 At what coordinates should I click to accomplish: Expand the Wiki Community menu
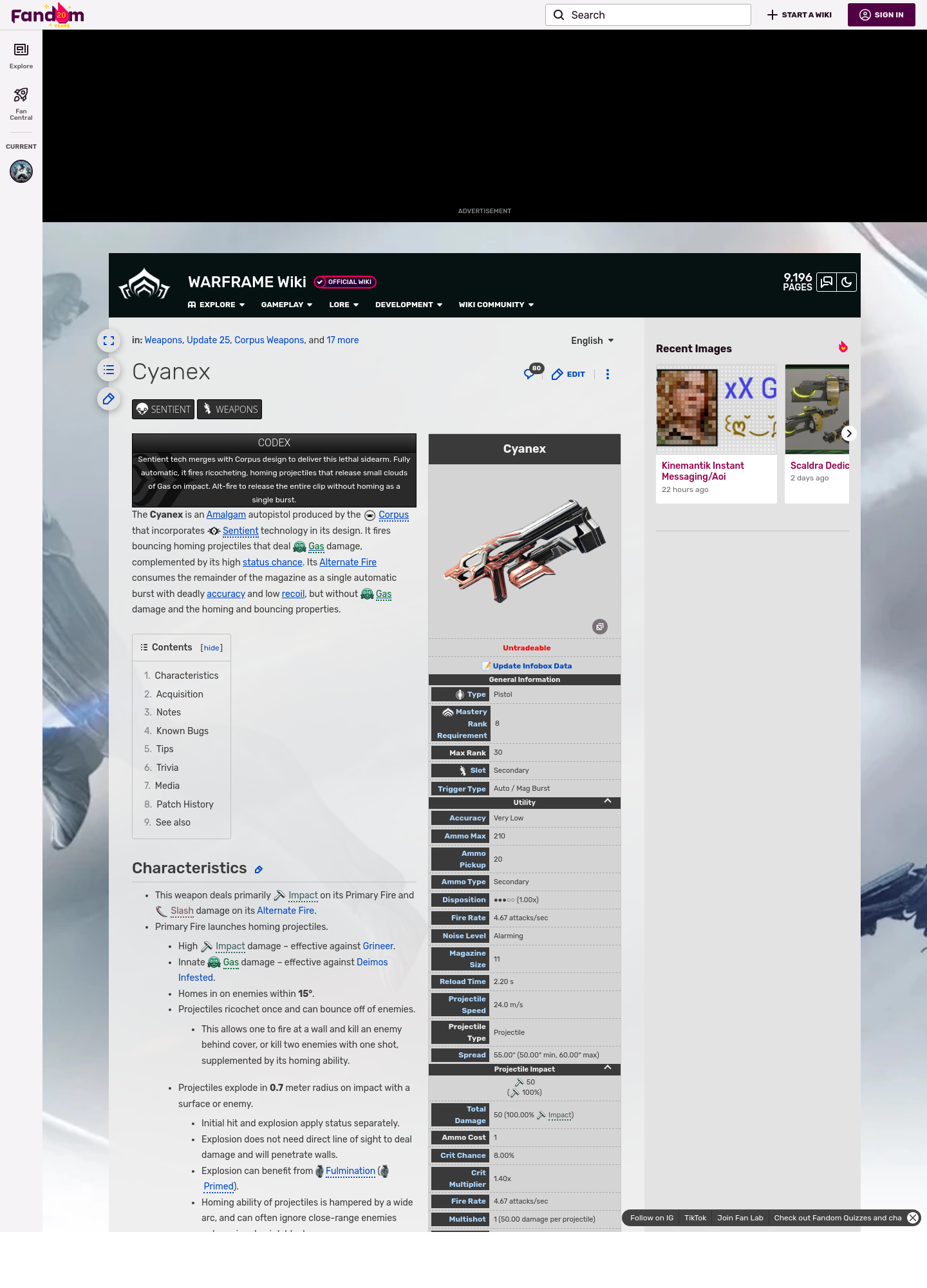(x=496, y=305)
